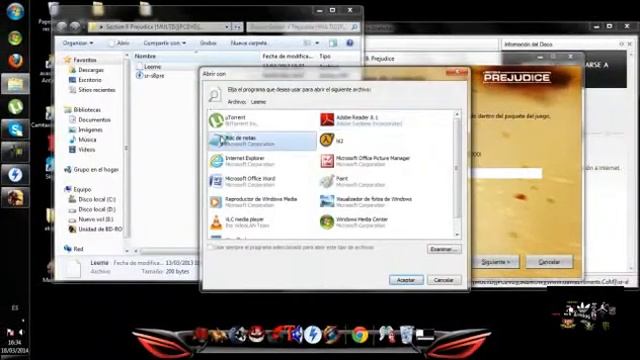Click the search magnifier in Explorer search box
Image resolution: width=640 pixels, height=360 pixels.
tap(354, 27)
